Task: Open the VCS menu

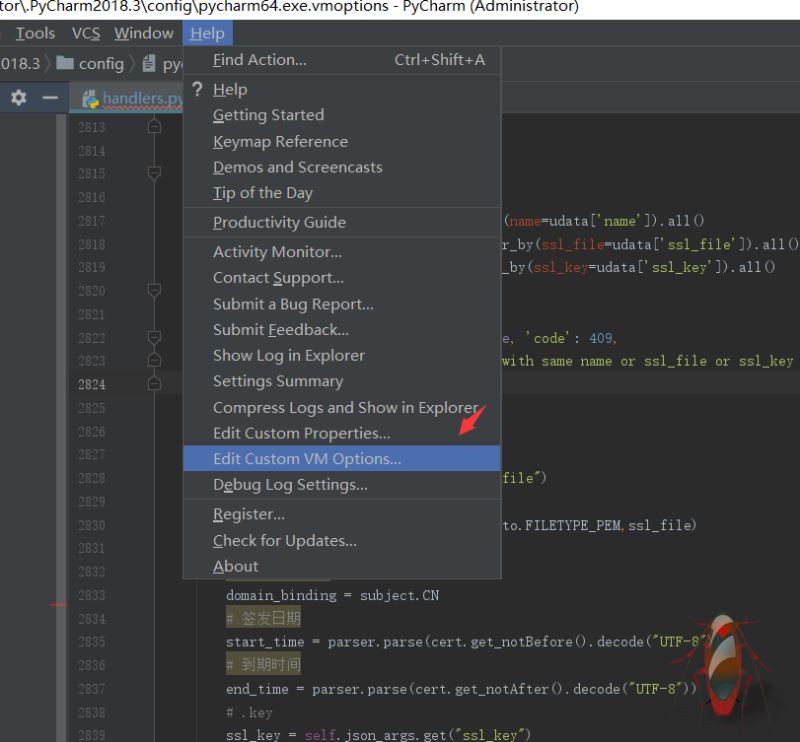Action: (x=86, y=33)
